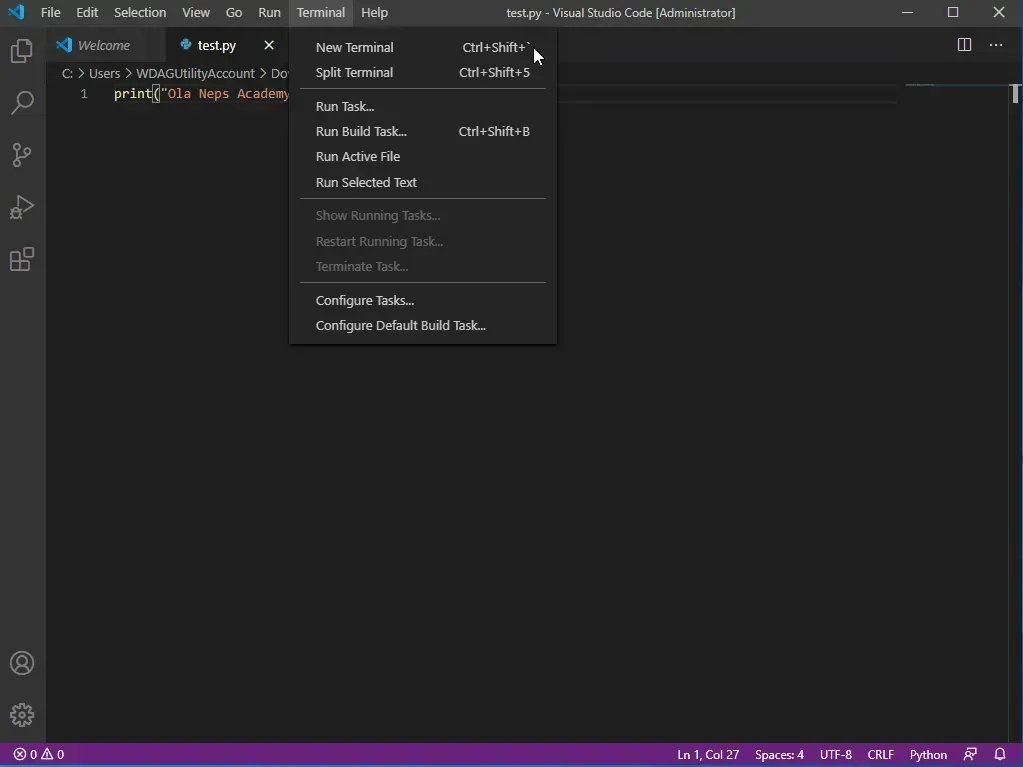
Task: Open the Explorer view in activity bar
Action: 22,51
